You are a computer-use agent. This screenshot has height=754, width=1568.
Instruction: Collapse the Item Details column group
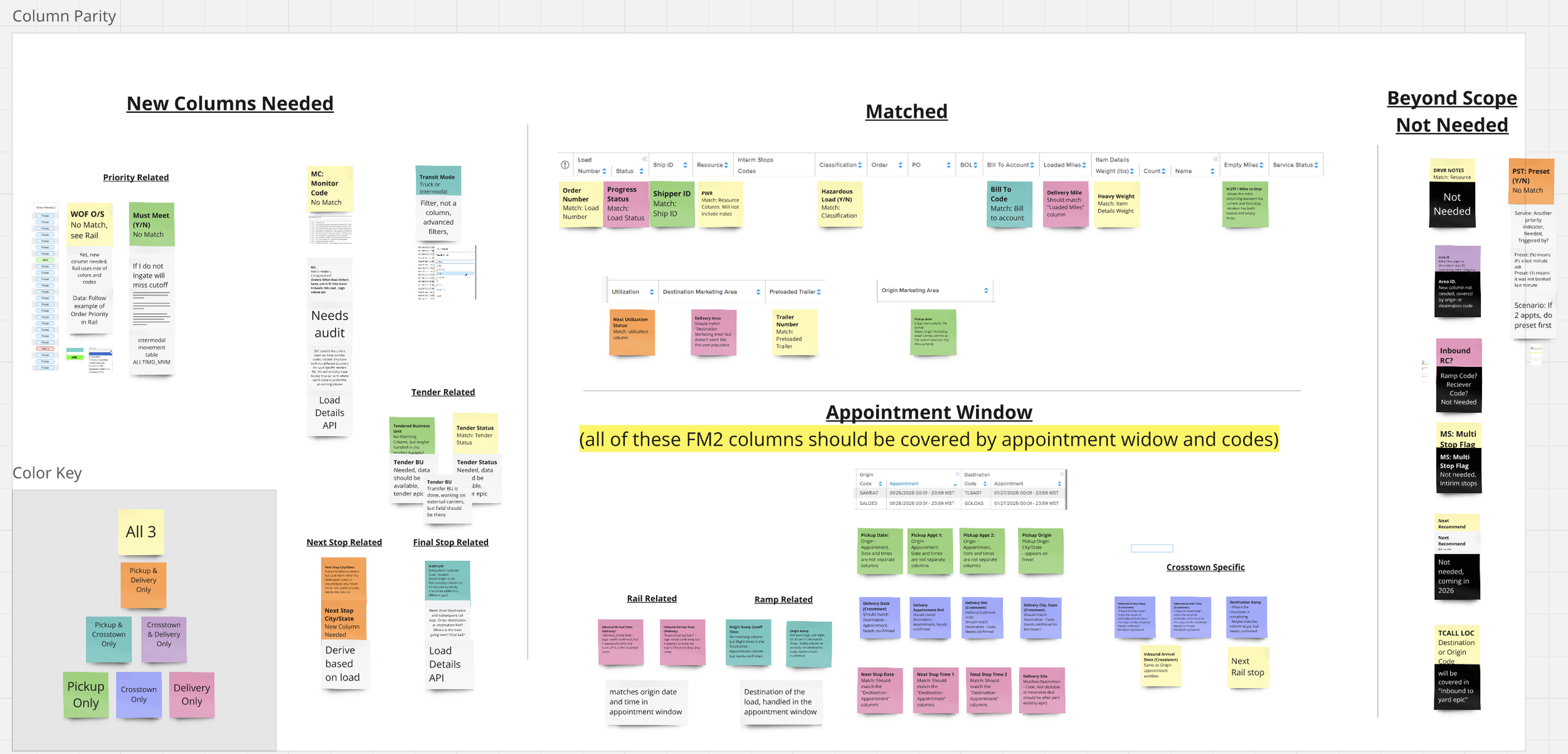[x=1216, y=159]
